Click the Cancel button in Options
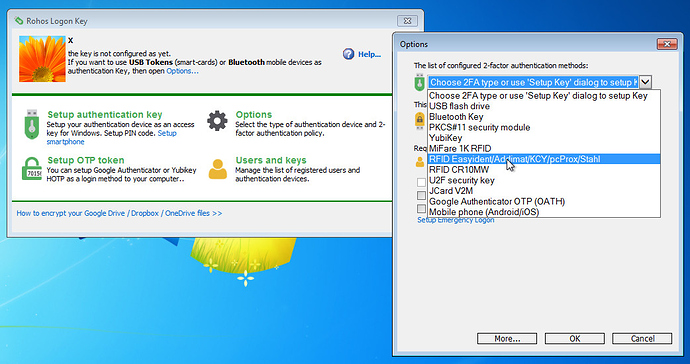The height and width of the screenshot is (364, 690). coord(642,338)
